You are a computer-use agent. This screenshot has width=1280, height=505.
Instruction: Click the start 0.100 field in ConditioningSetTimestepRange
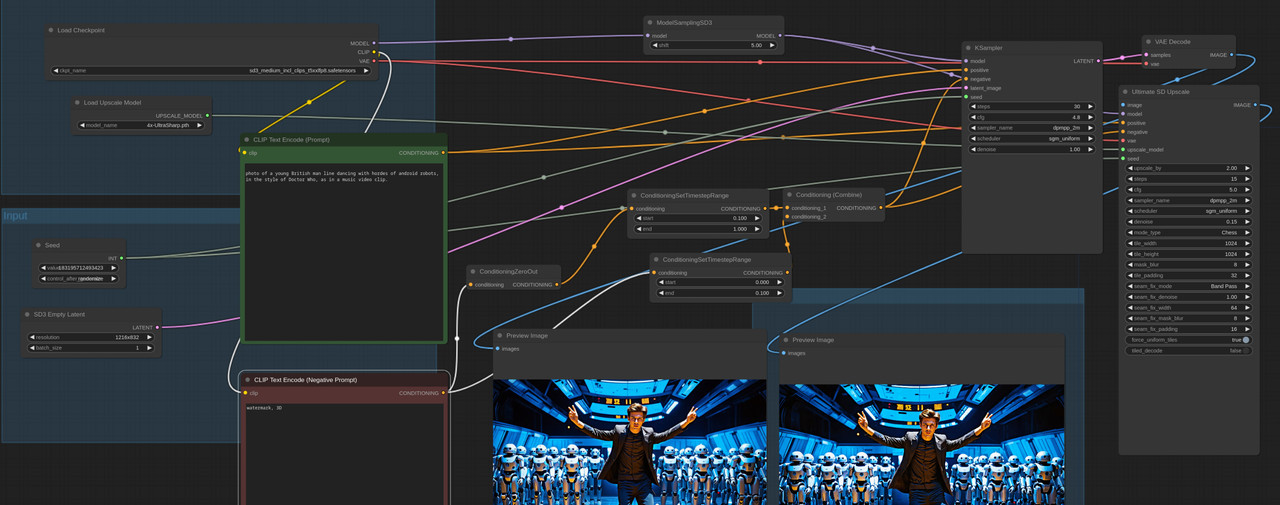click(698, 218)
